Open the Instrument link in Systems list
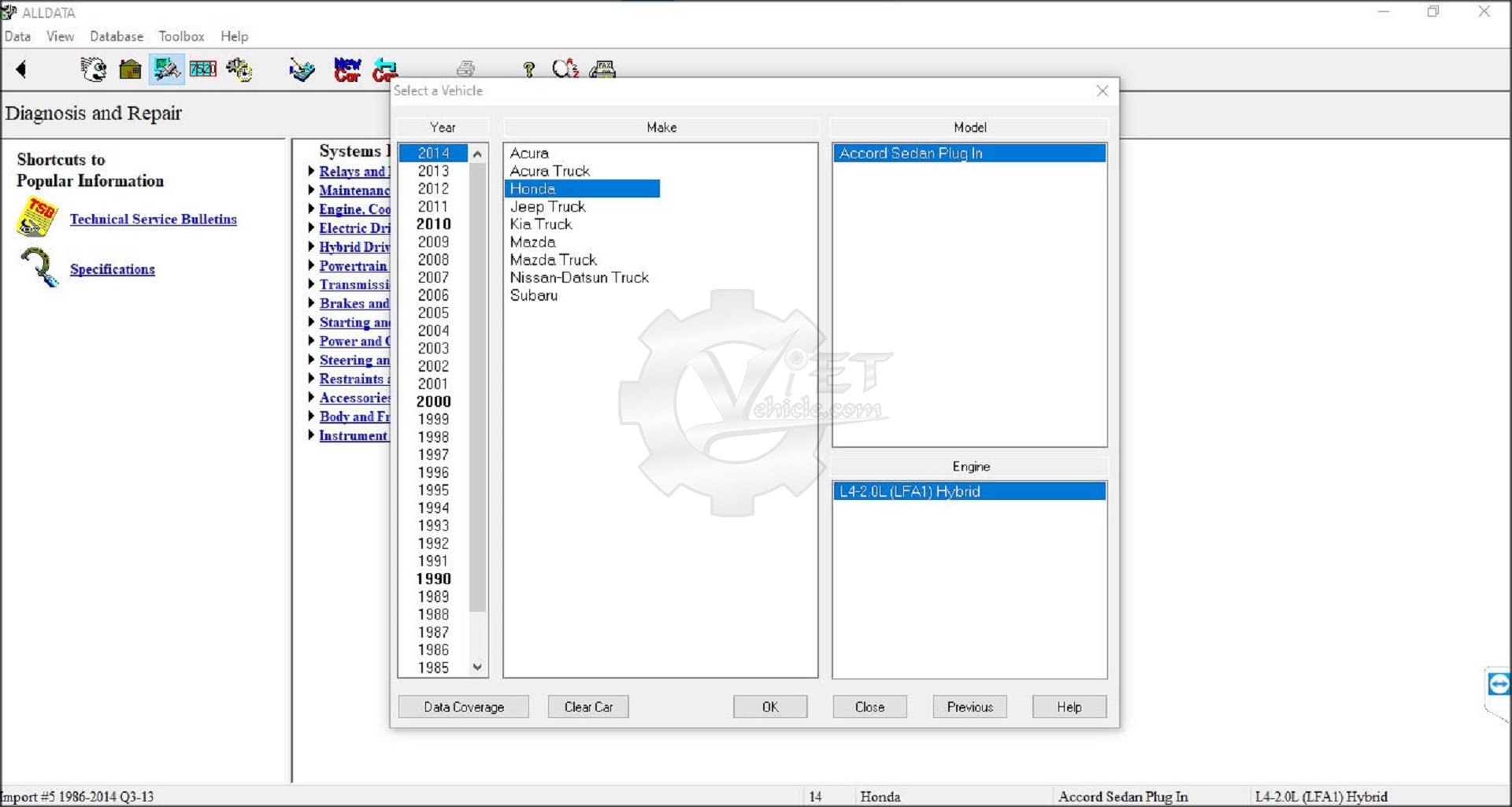The image size is (1512, 807). pyautogui.click(x=354, y=435)
